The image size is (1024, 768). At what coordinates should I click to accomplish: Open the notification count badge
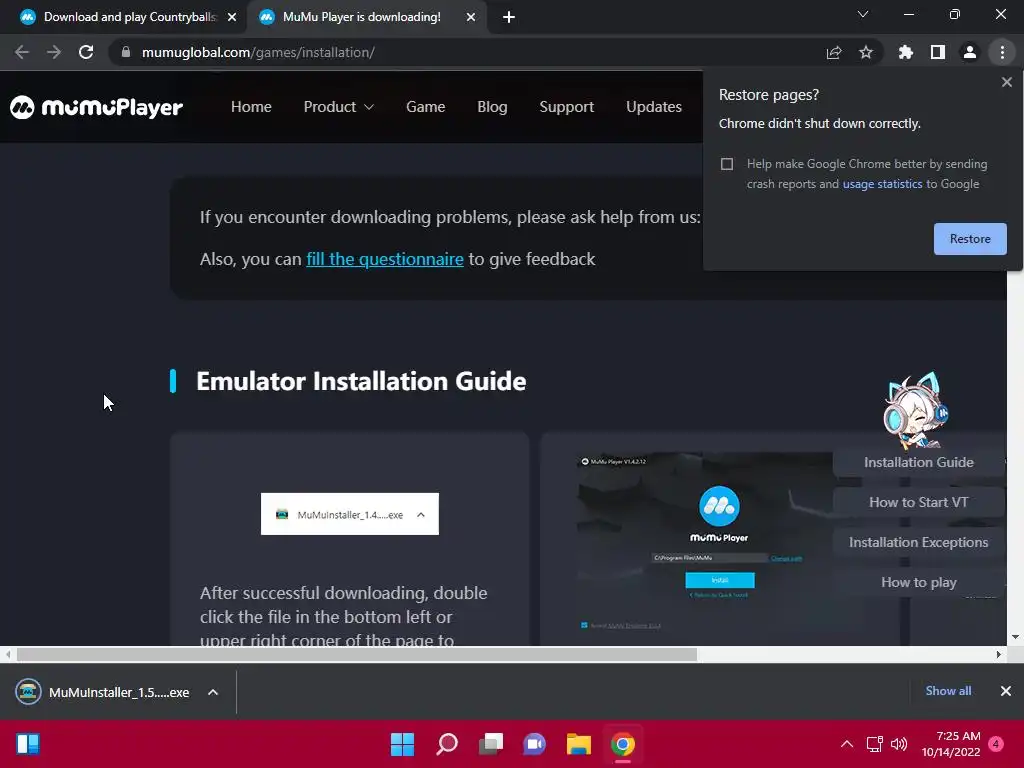tap(996, 744)
